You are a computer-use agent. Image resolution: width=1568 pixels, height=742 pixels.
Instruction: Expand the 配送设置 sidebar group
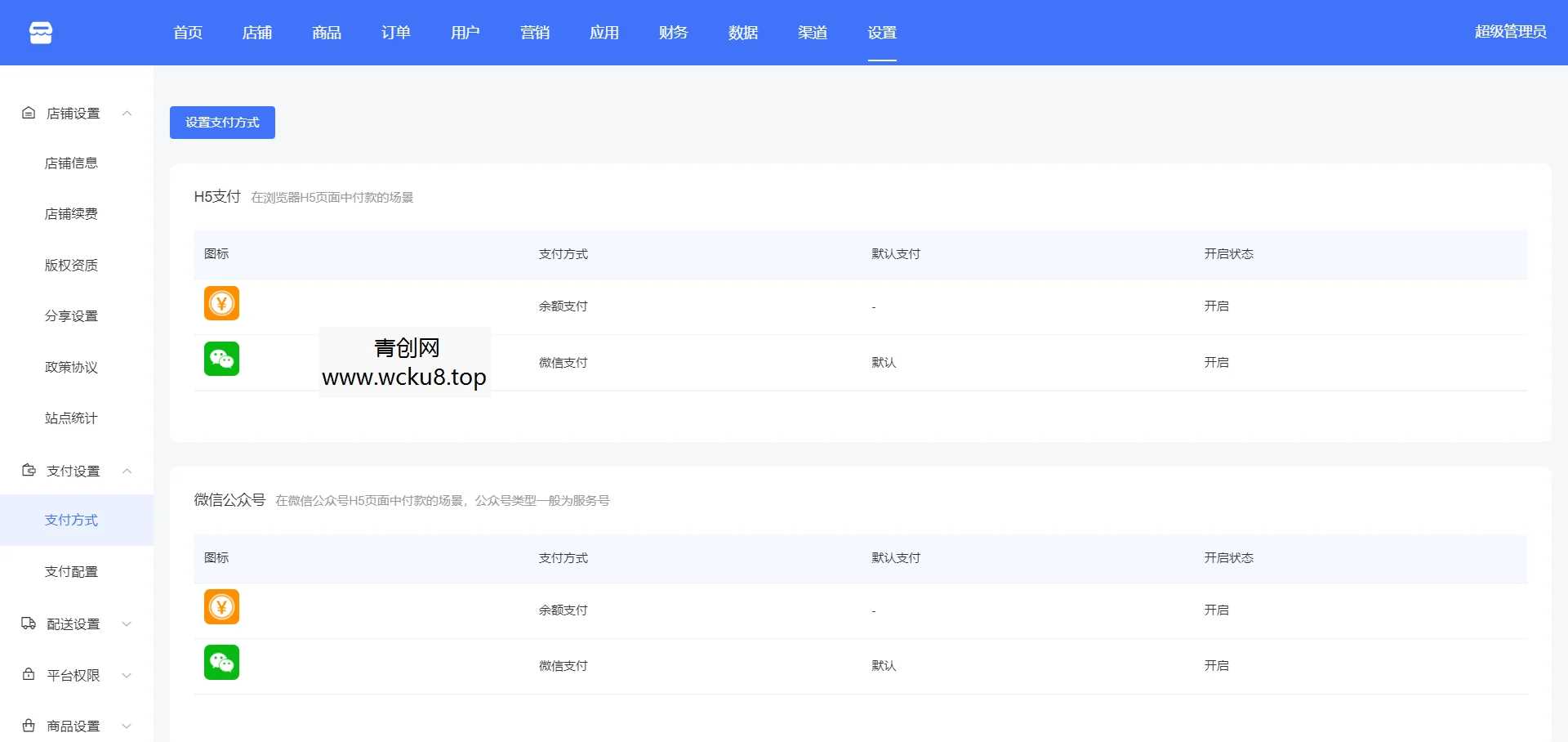click(127, 624)
